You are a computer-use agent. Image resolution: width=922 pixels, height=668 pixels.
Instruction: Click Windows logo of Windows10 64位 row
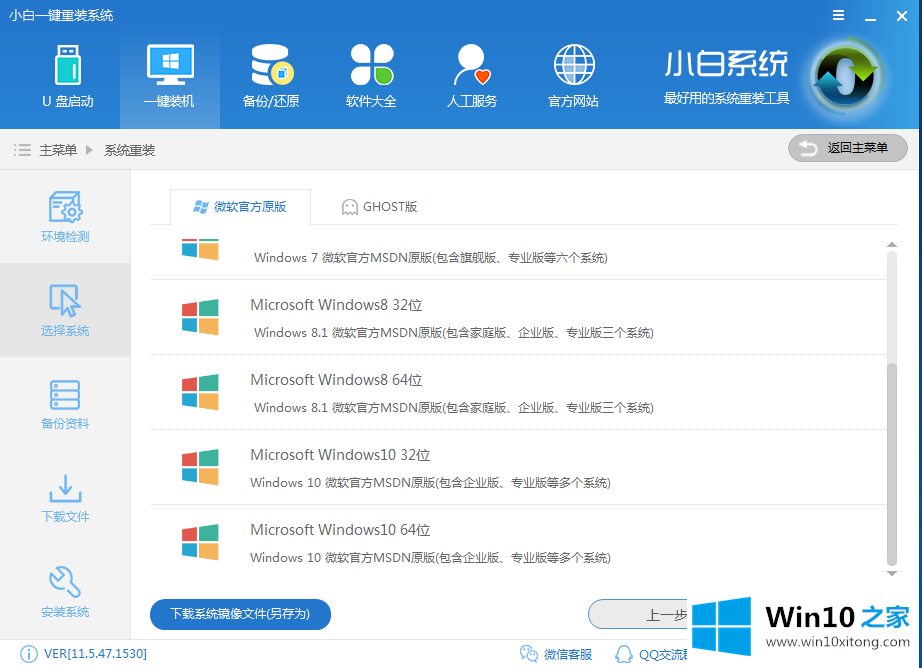pos(200,542)
